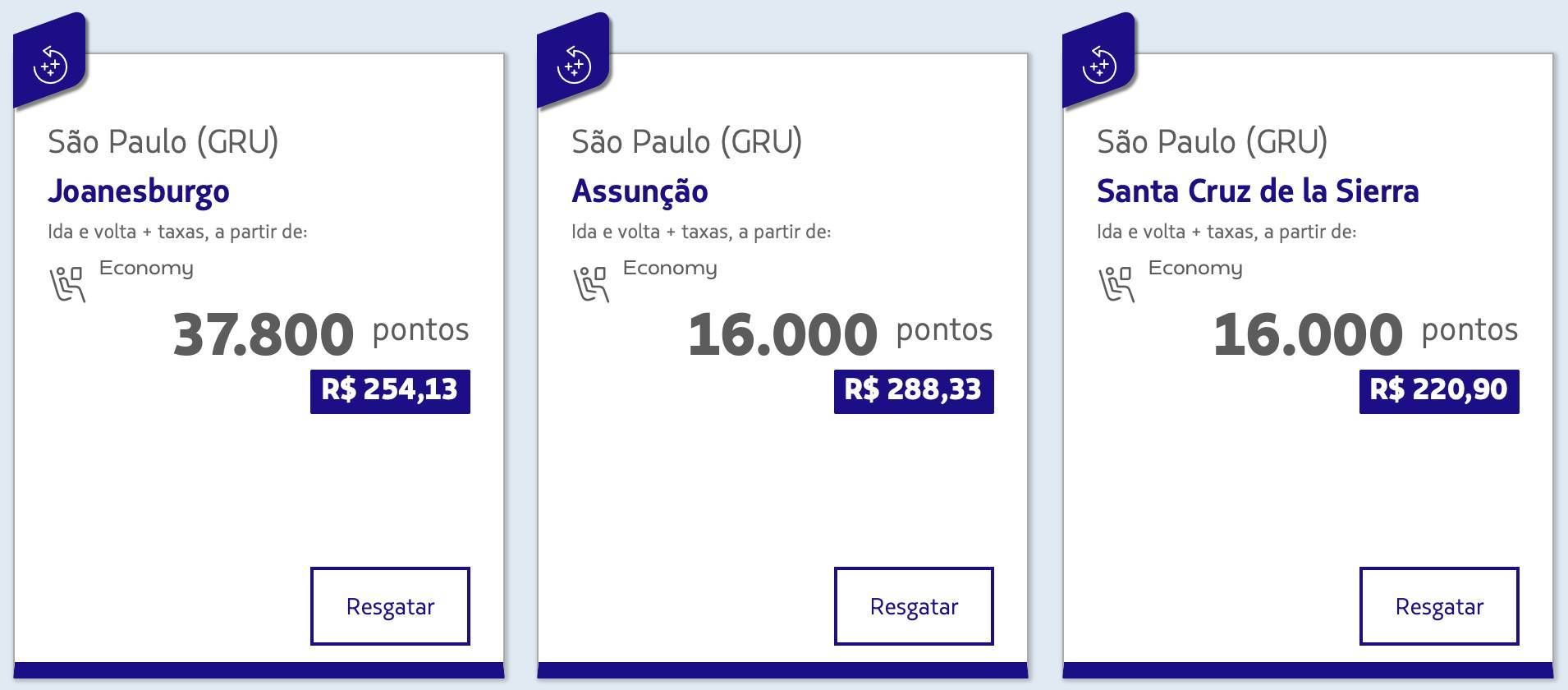Select the 37.800 pontos amount
The image size is (1568, 690).
[x=321, y=333]
